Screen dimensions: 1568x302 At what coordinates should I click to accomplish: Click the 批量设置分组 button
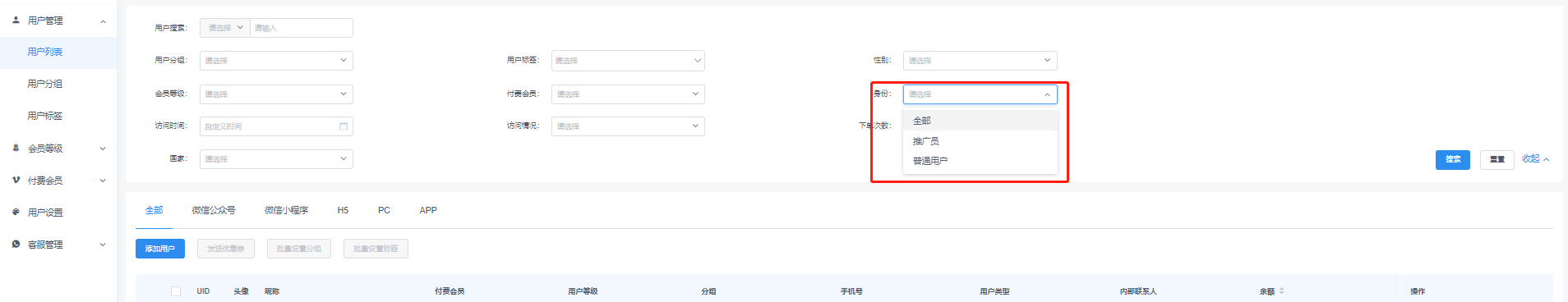pyautogui.click(x=299, y=249)
